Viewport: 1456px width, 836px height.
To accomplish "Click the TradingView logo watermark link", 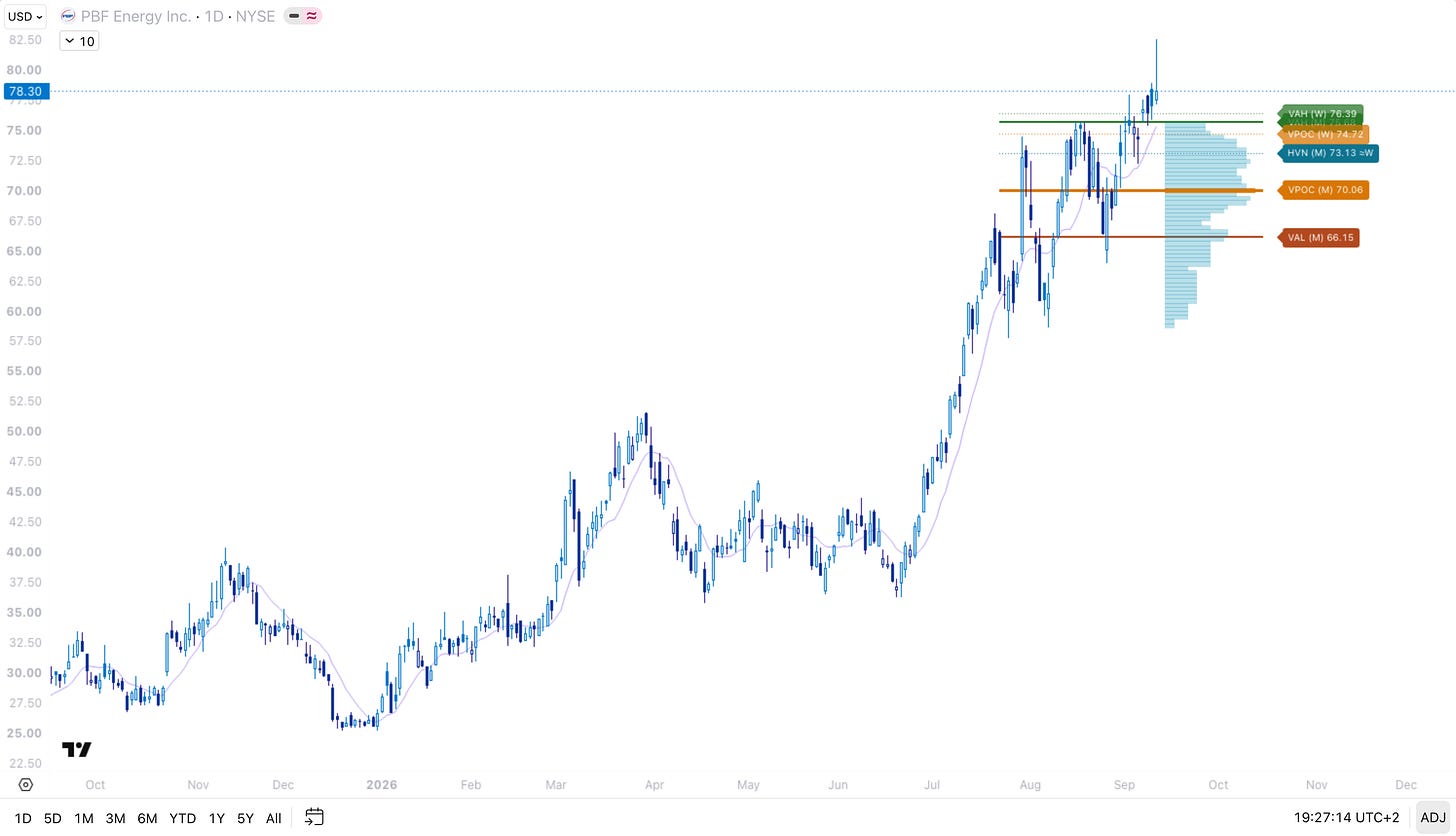I will point(77,749).
